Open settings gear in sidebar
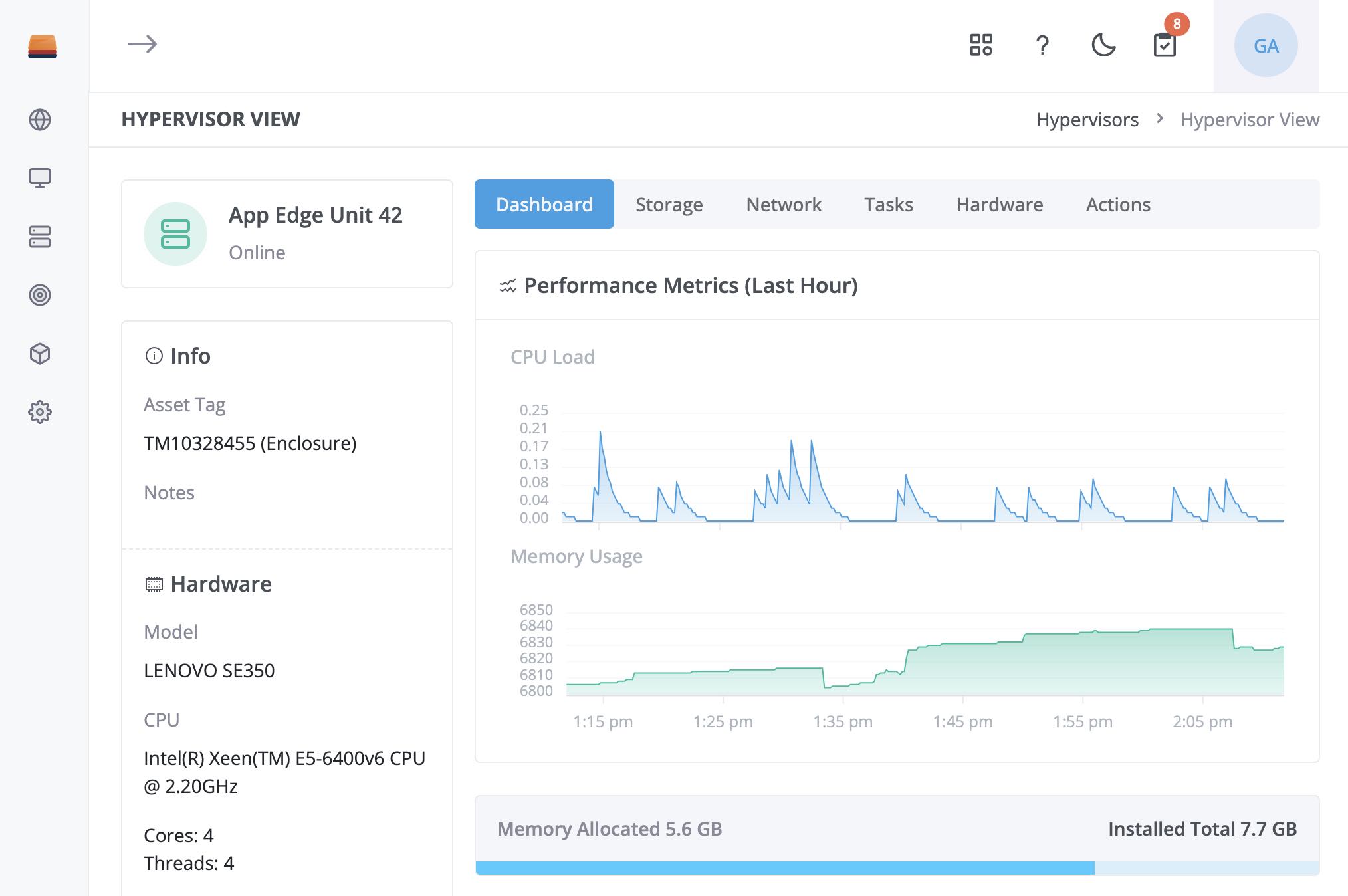The height and width of the screenshot is (896, 1348). tap(40, 412)
